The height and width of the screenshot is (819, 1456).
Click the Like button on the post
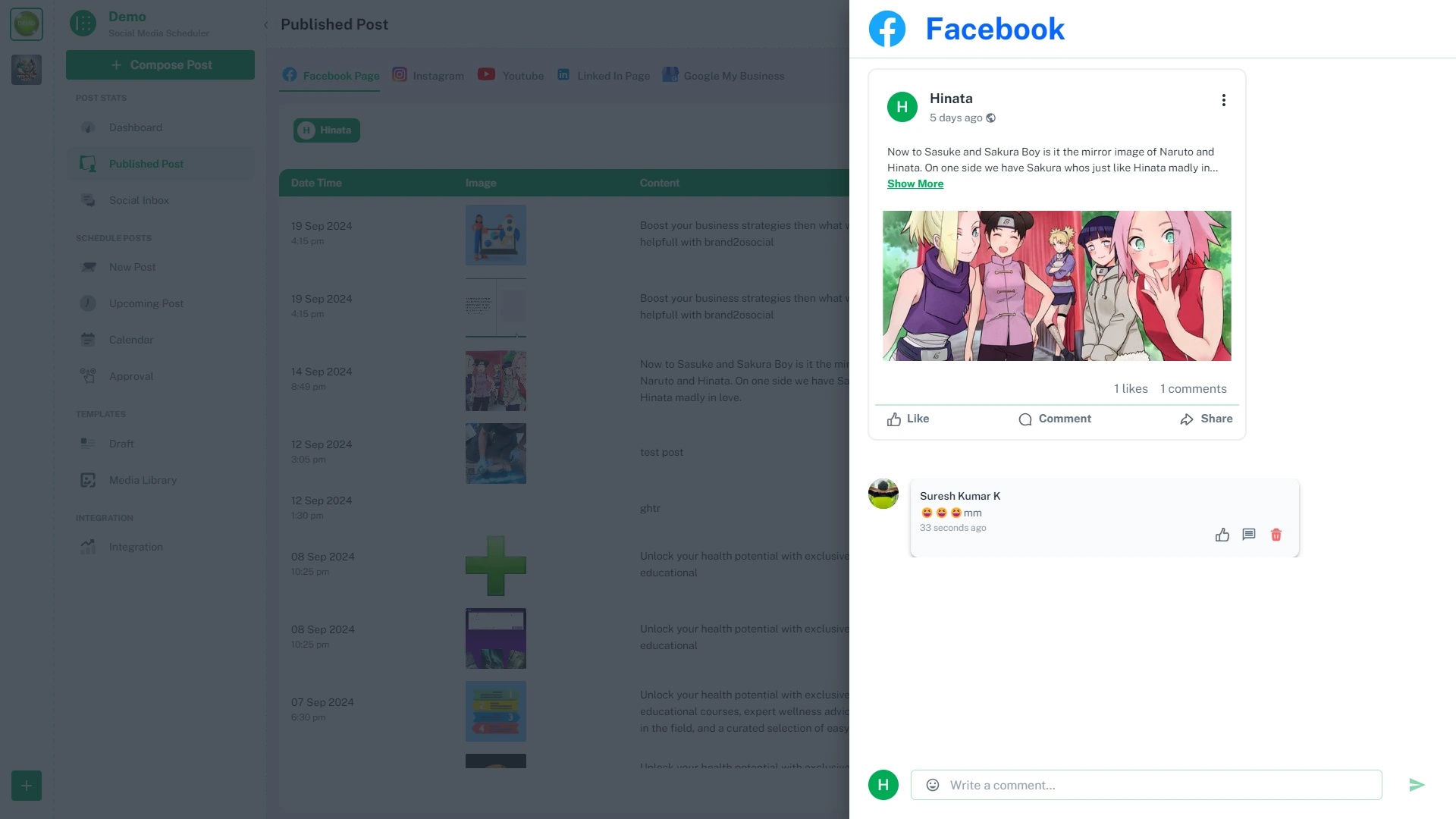(908, 419)
